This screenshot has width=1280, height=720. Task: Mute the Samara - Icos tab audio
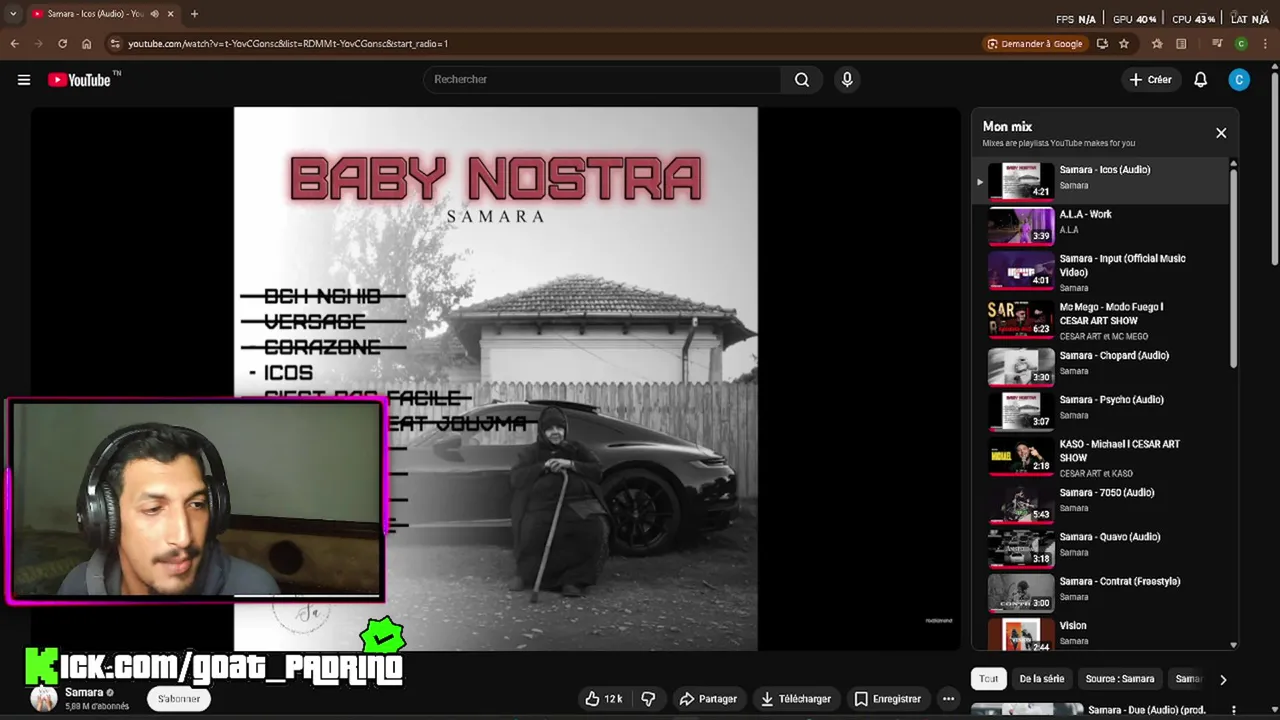154,14
